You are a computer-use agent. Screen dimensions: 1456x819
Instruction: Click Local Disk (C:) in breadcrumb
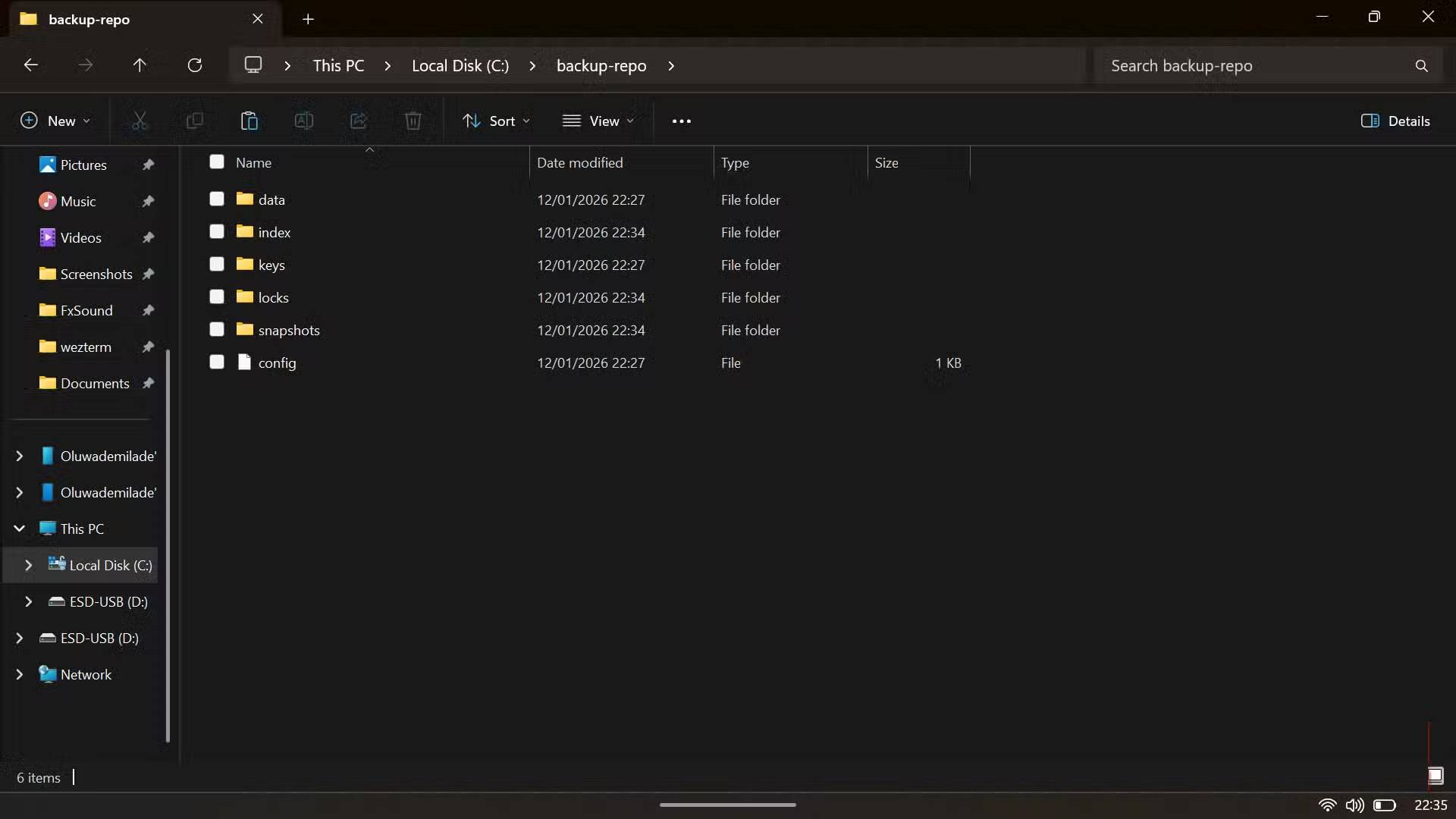(x=460, y=66)
